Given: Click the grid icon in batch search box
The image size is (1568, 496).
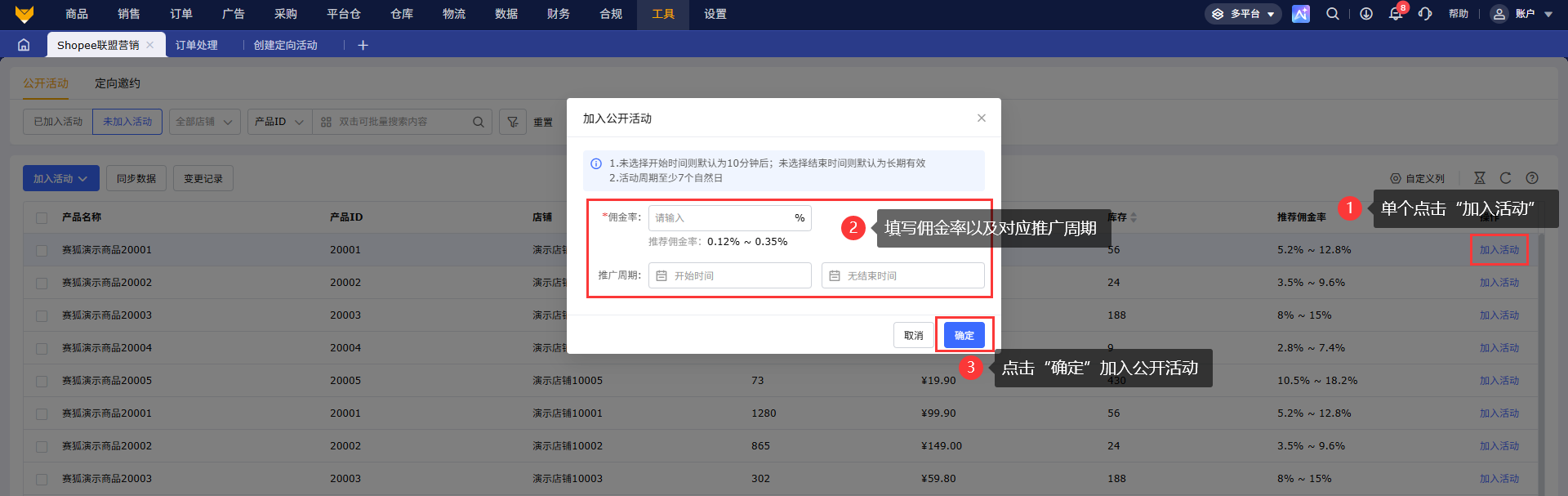Looking at the screenshot, I should 327,122.
